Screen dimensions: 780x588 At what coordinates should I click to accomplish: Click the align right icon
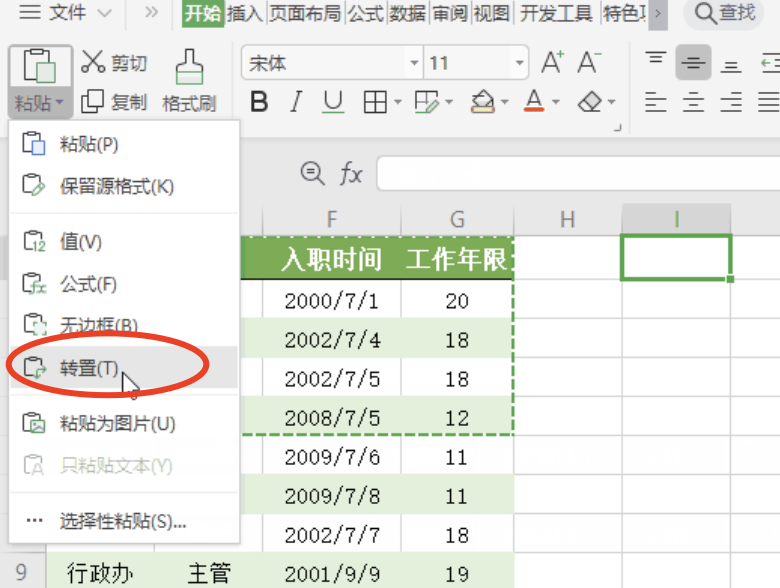pos(731,102)
